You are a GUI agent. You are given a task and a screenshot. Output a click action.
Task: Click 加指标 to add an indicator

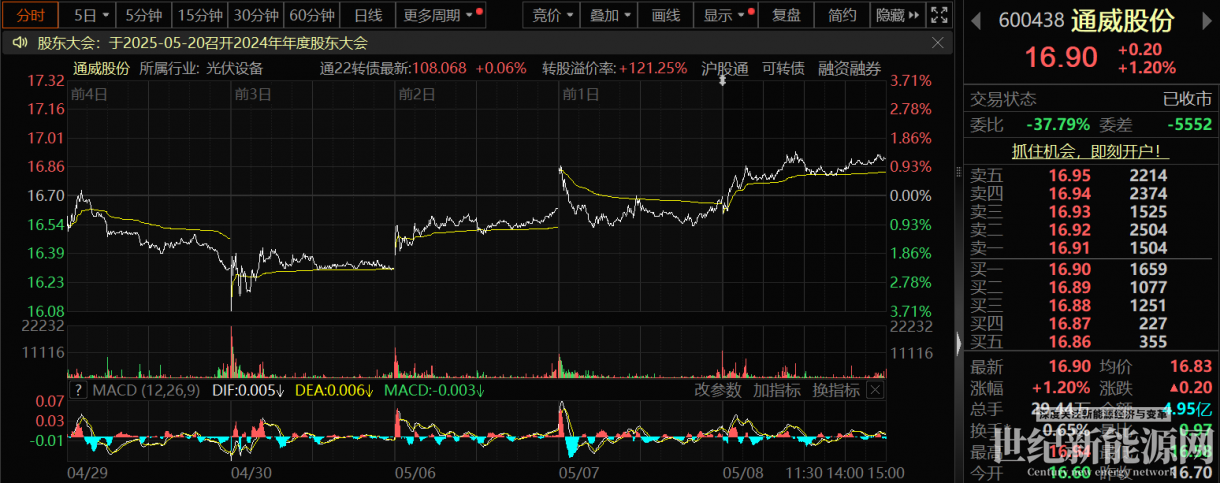click(x=777, y=390)
